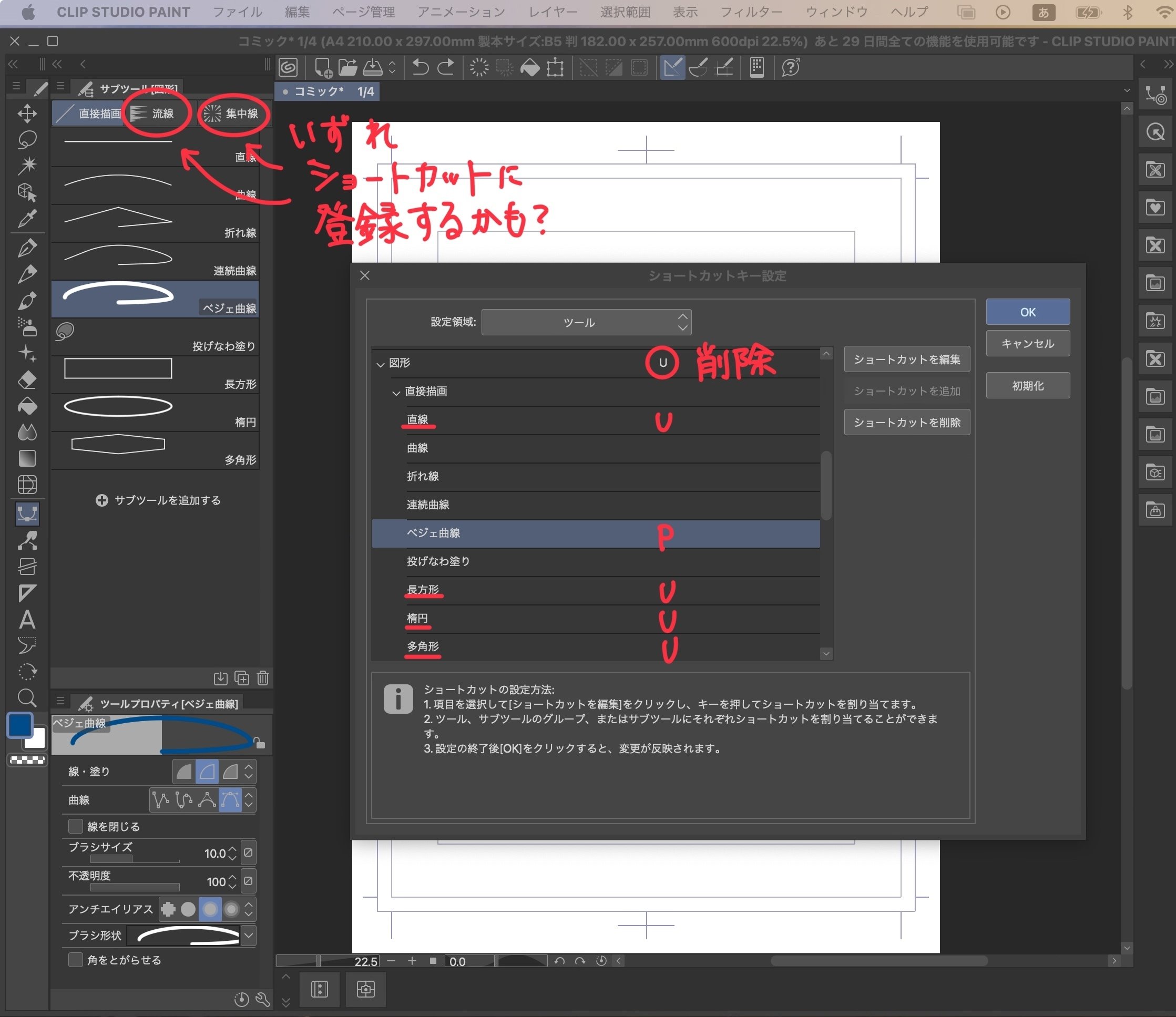Select the Eraser tool
Image resolution: width=1176 pixels, height=1017 pixels.
(x=27, y=379)
